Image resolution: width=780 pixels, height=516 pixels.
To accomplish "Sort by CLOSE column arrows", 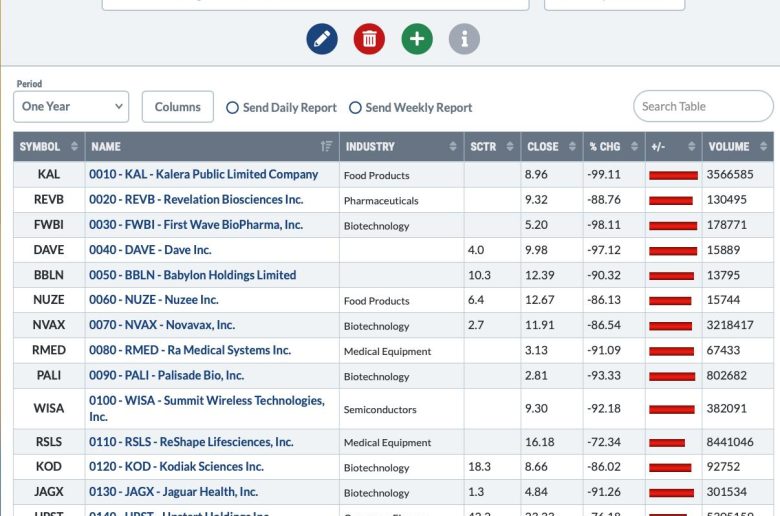I will pos(572,146).
